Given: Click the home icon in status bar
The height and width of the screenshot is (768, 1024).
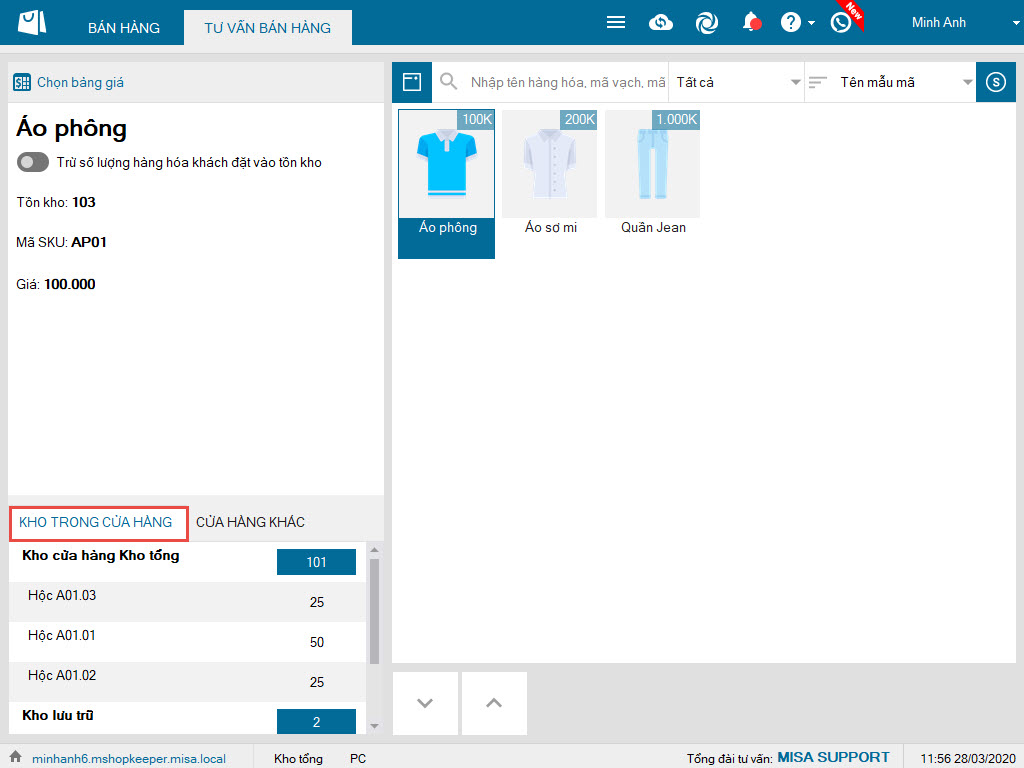Looking at the screenshot, I should pos(16,756).
